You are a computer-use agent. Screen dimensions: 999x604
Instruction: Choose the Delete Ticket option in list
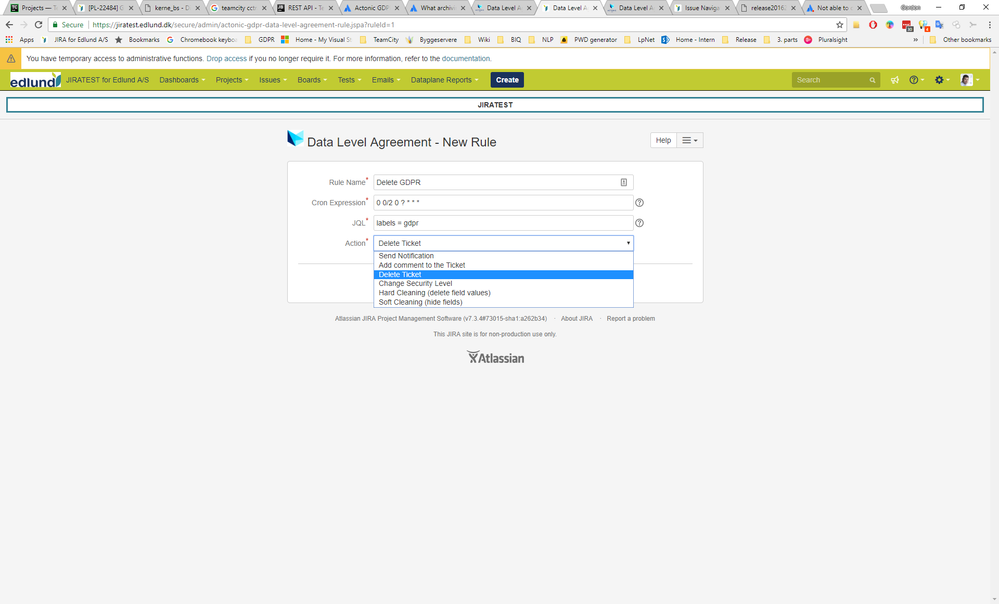click(x=503, y=275)
